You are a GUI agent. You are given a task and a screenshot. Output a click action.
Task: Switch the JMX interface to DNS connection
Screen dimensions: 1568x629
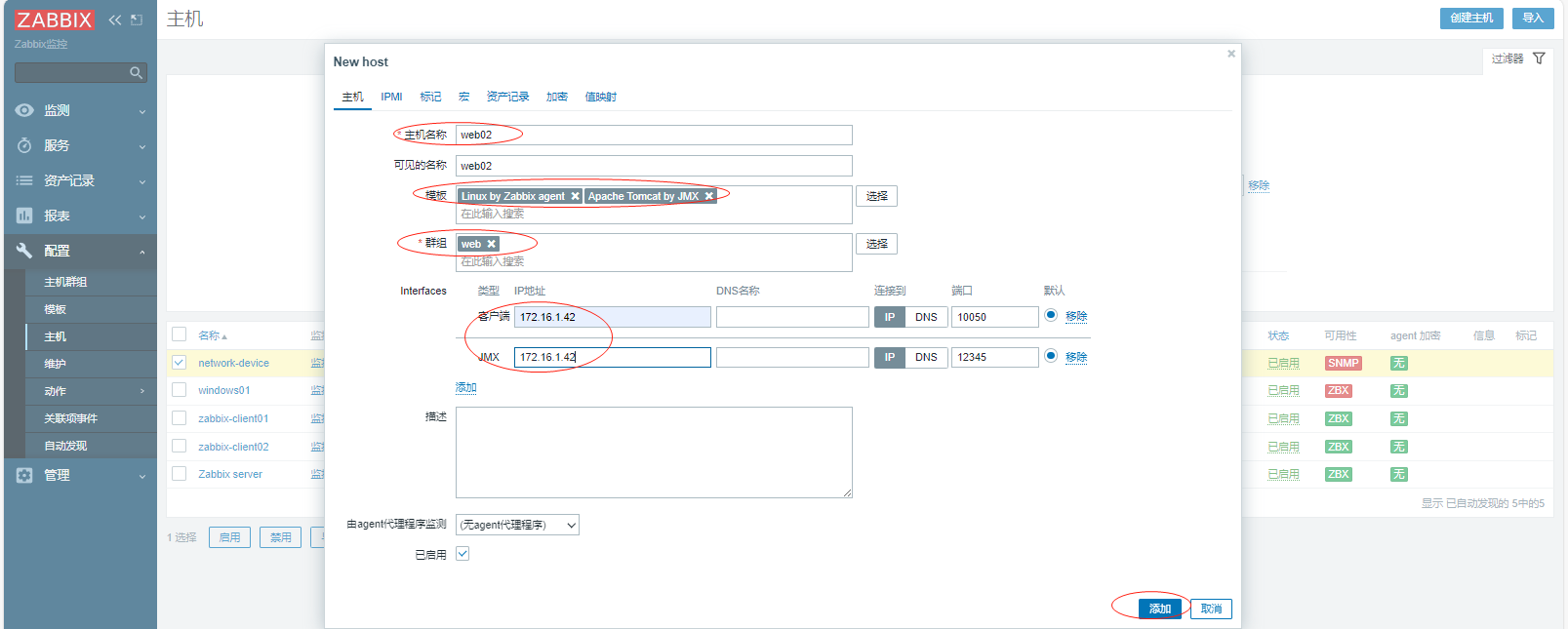point(926,357)
